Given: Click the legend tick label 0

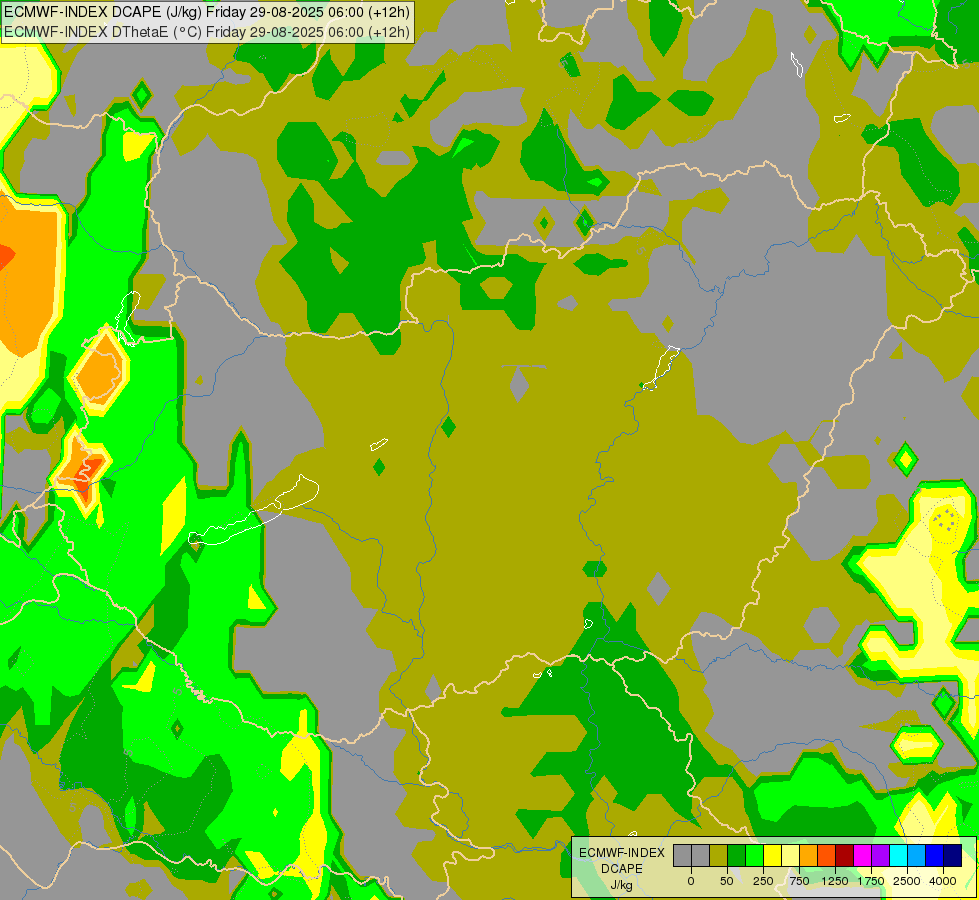Looking at the screenshot, I should 691,881.
